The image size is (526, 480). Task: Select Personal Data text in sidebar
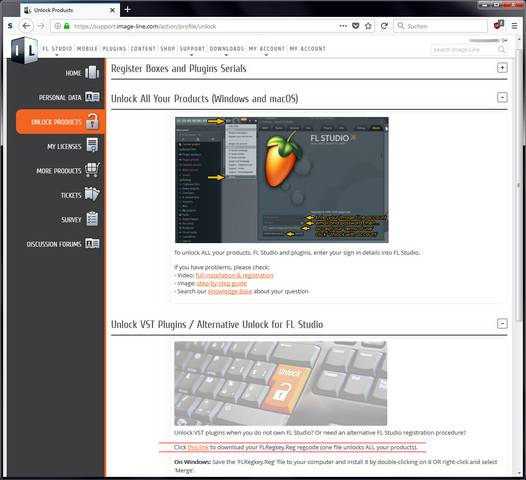click(x=60, y=98)
